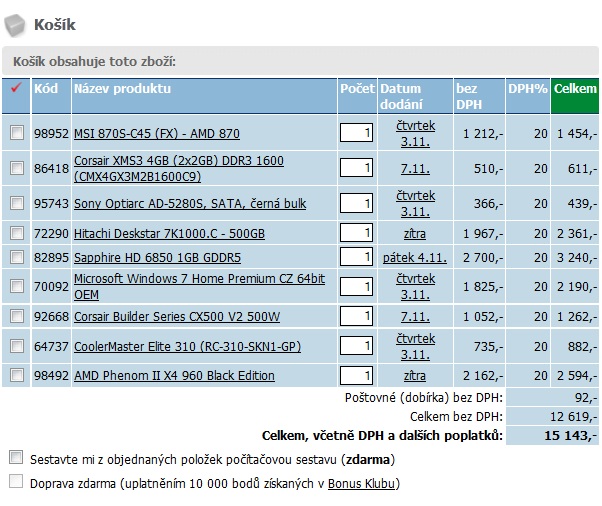
Task: Click quantity field for Sapphire HD 6850
Action: (x=356, y=256)
